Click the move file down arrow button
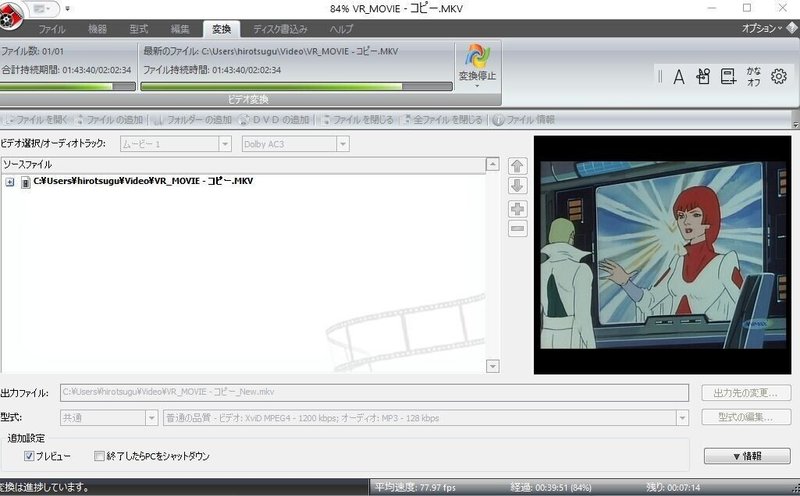 517,186
